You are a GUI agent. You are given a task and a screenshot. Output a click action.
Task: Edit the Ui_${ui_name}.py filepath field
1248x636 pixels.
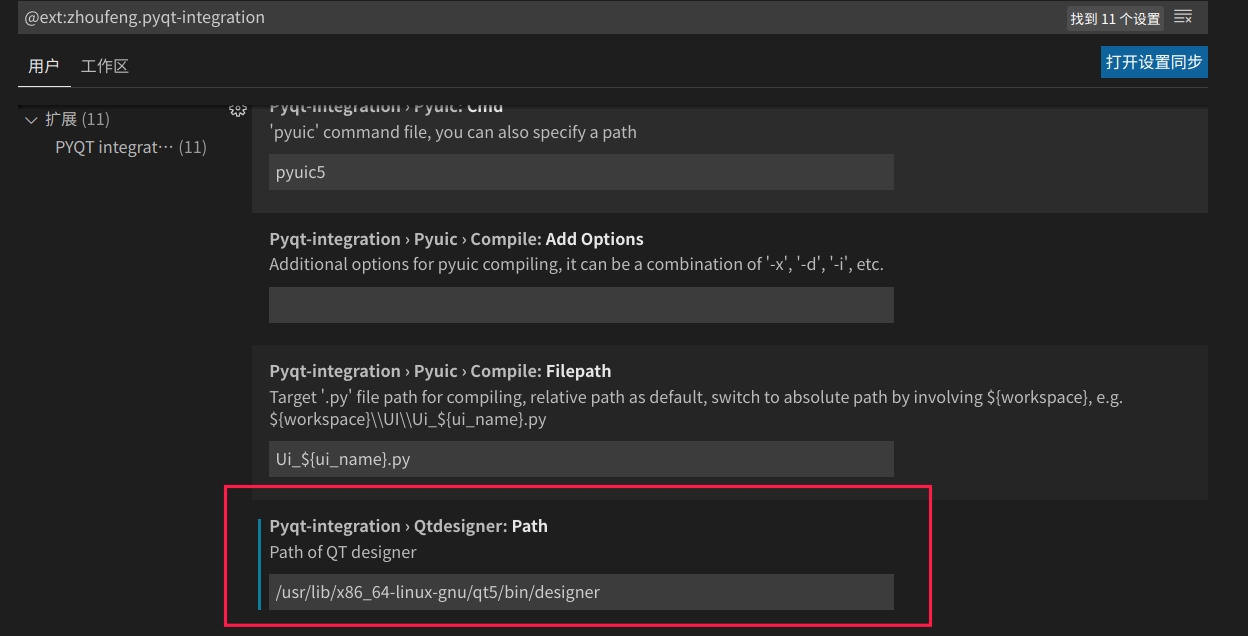pos(581,459)
